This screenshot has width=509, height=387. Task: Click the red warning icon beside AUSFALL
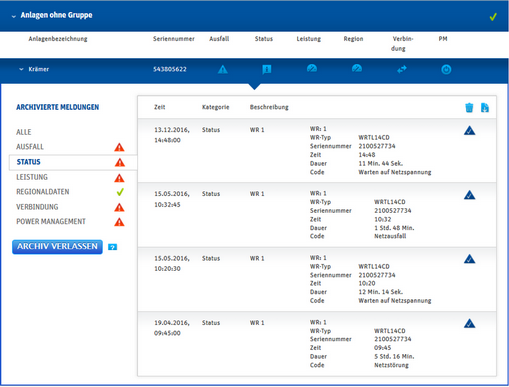[x=119, y=147]
